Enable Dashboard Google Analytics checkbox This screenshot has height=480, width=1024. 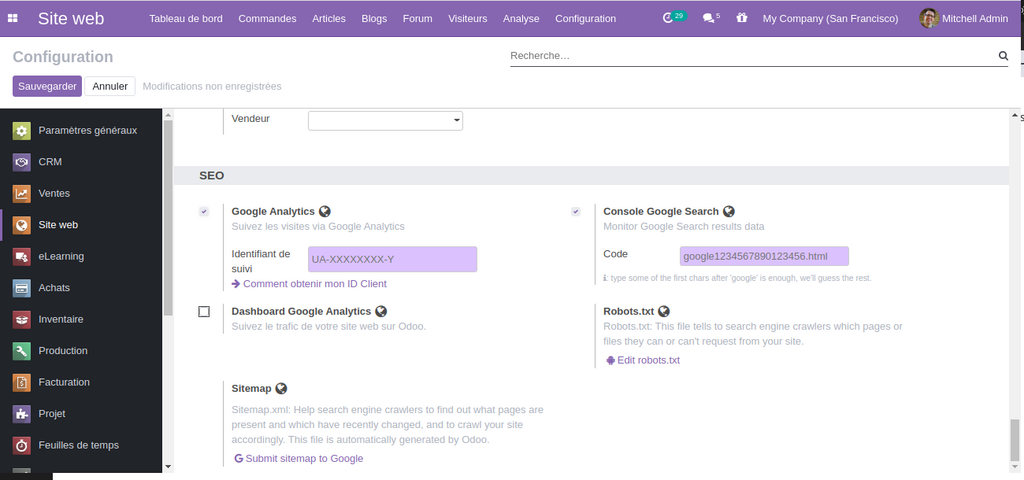(x=204, y=312)
